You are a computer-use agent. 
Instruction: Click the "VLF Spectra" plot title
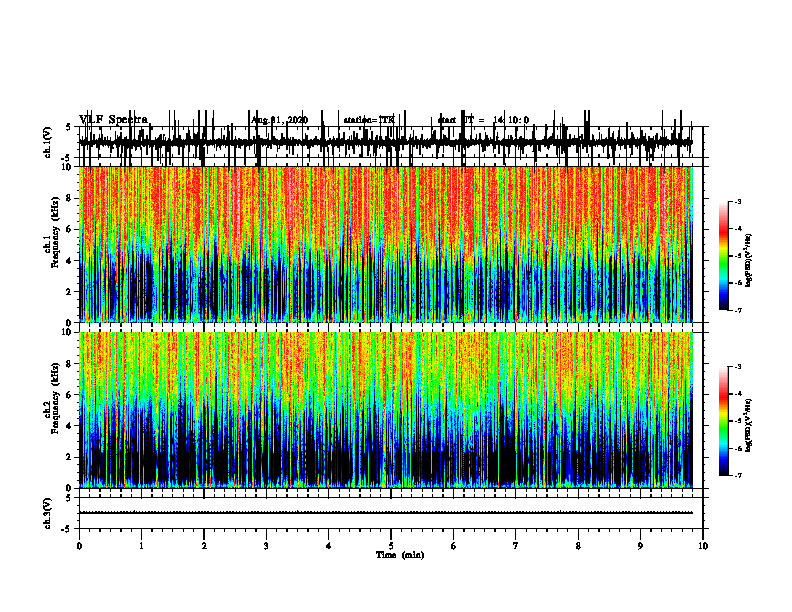pyautogui.click(x=113, y=120)
